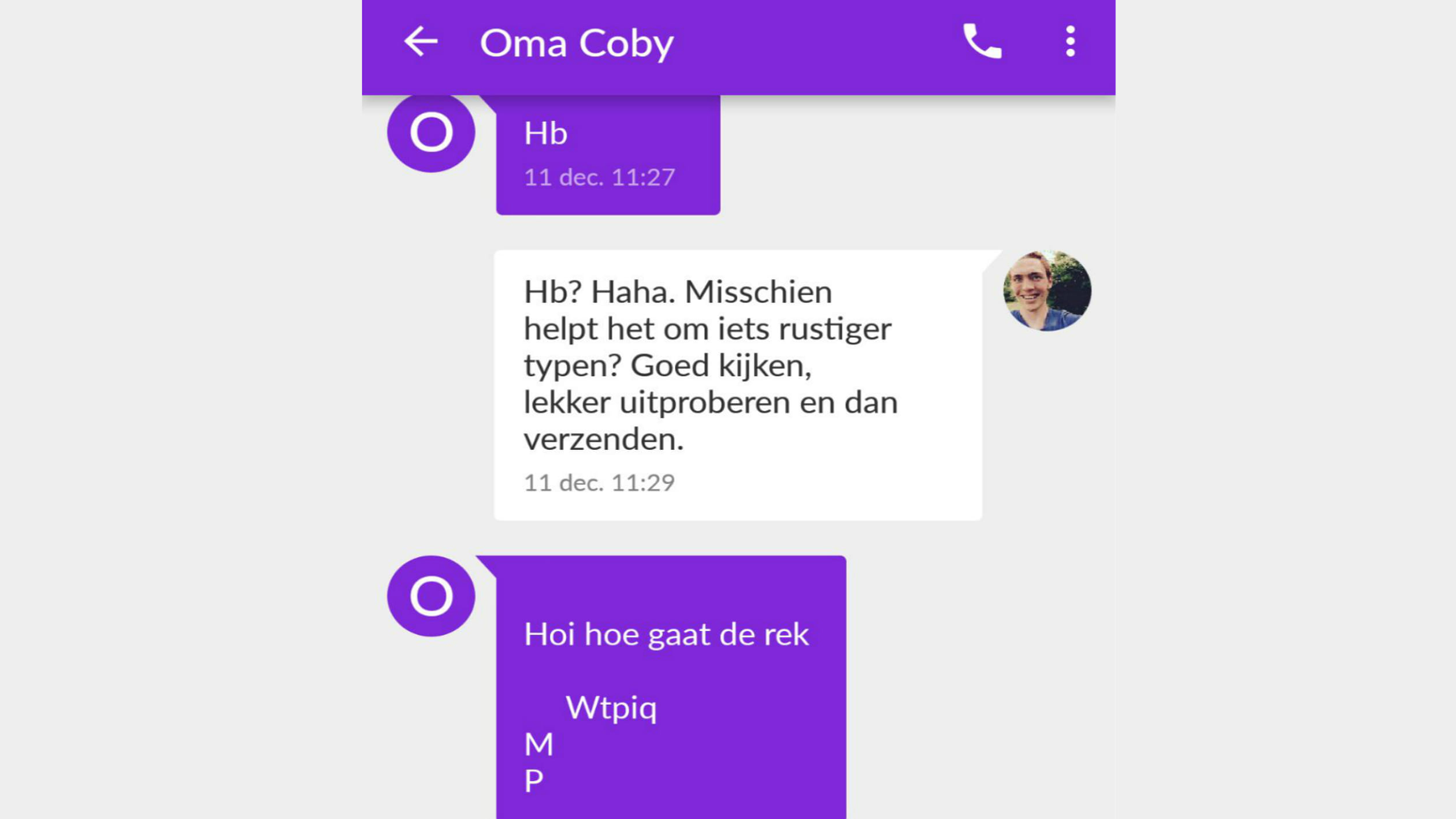Open the O avatar beside the Hb message
Screen dimensions: 1456x819
(x=431, y=132)
